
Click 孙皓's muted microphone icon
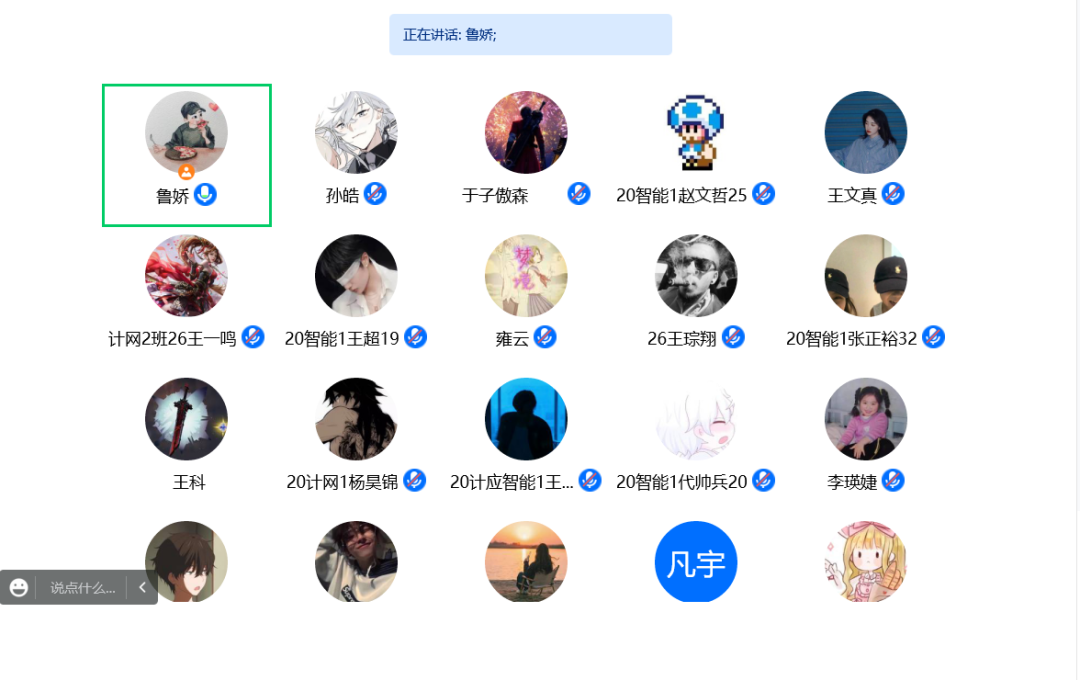(x=375, y=194)
